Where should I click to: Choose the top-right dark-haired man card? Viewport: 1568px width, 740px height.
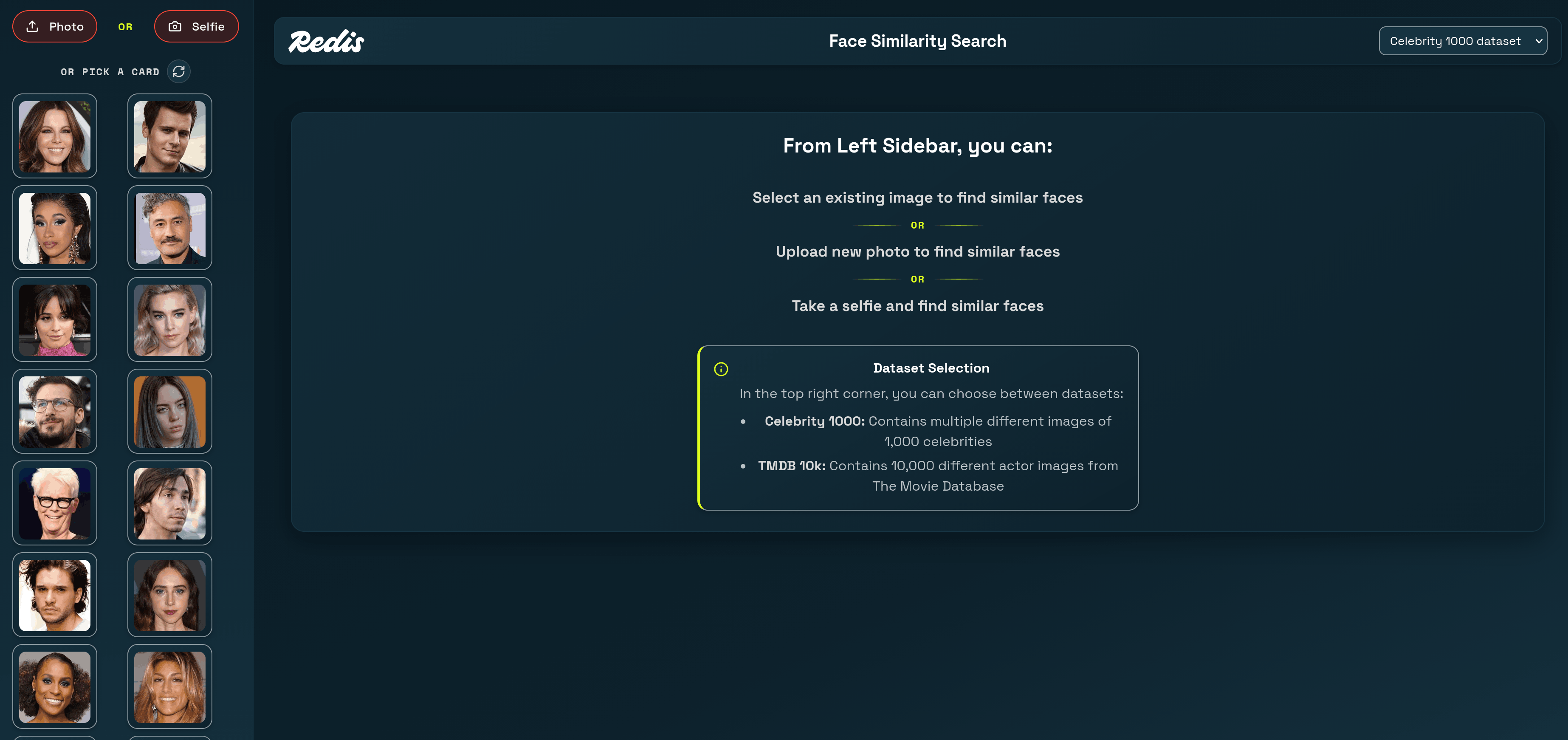[169, 136]
